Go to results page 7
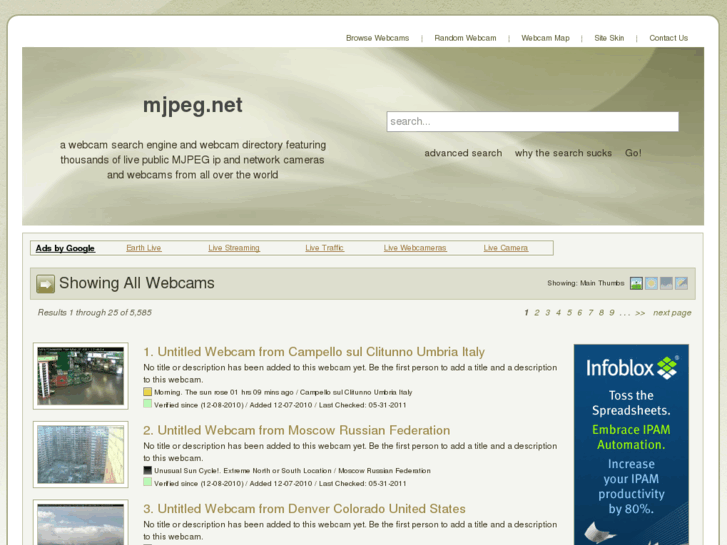Screen dimensions: 727x545 (591, 313)
